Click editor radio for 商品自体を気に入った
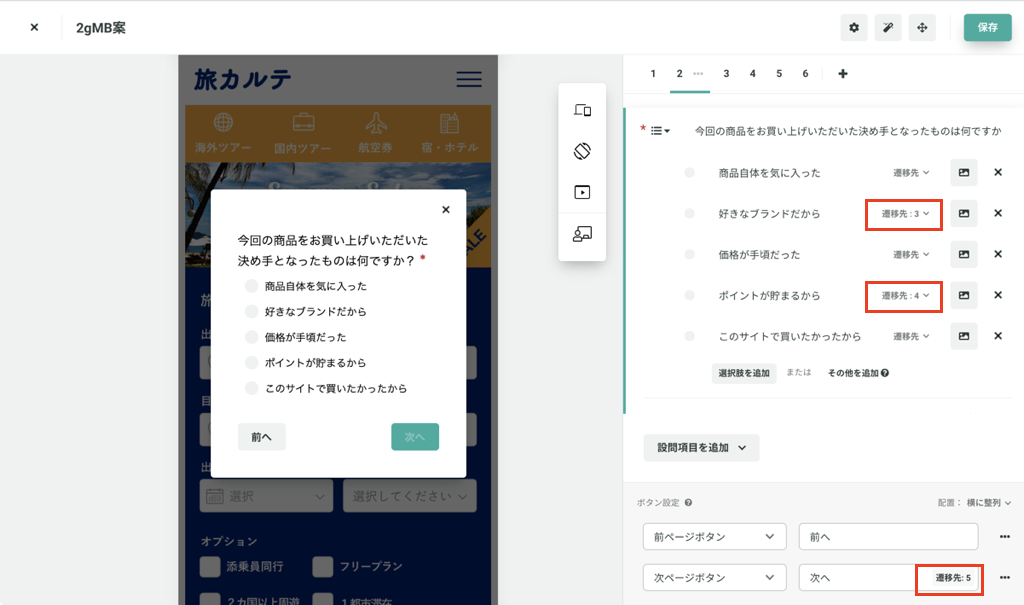 [689, 172]
